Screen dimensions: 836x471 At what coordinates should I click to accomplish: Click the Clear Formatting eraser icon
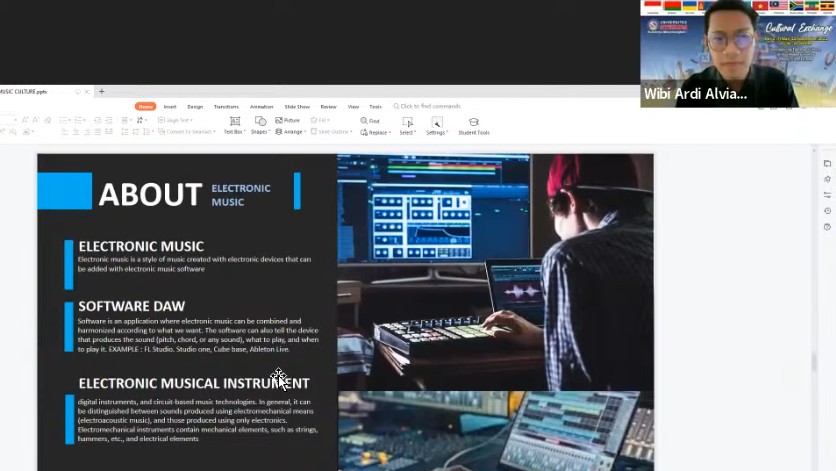click(x=48, y=121)
